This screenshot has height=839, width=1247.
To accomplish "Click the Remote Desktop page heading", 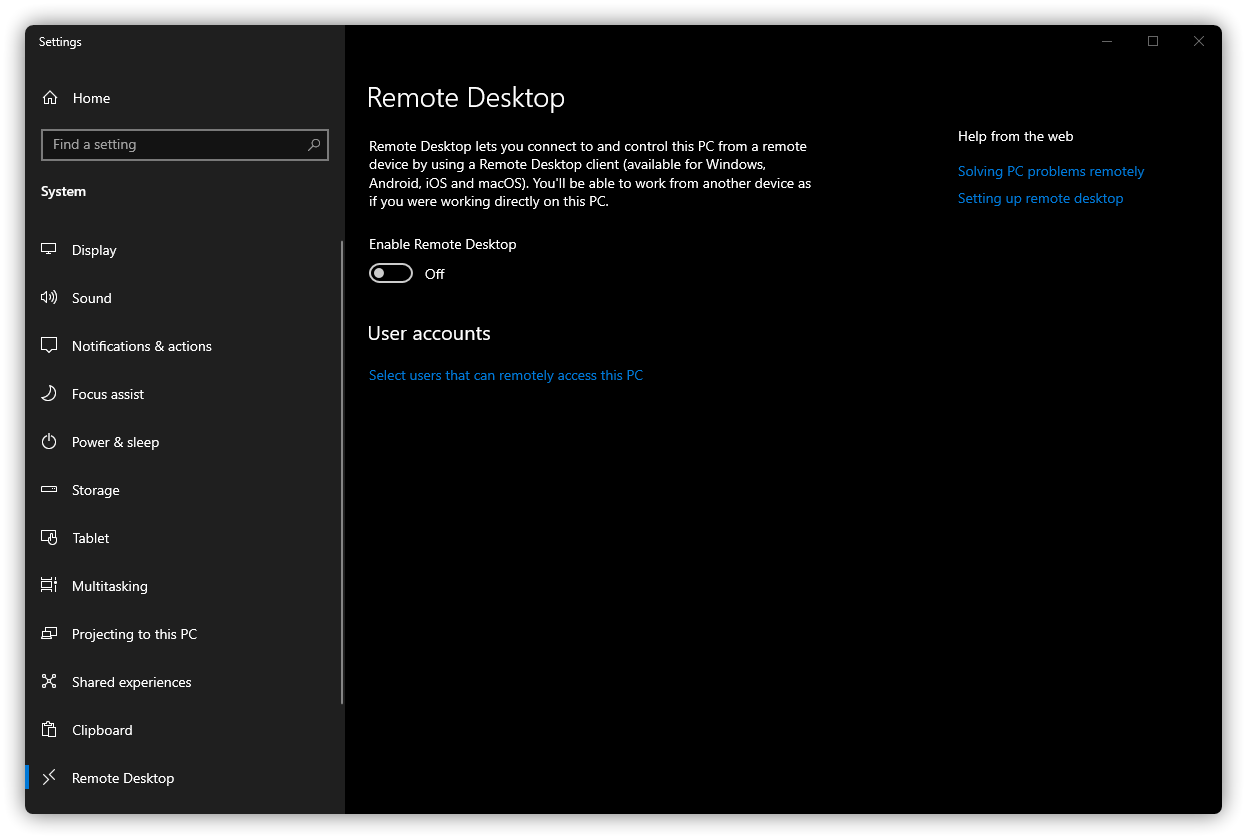I will tap(466, 98).
